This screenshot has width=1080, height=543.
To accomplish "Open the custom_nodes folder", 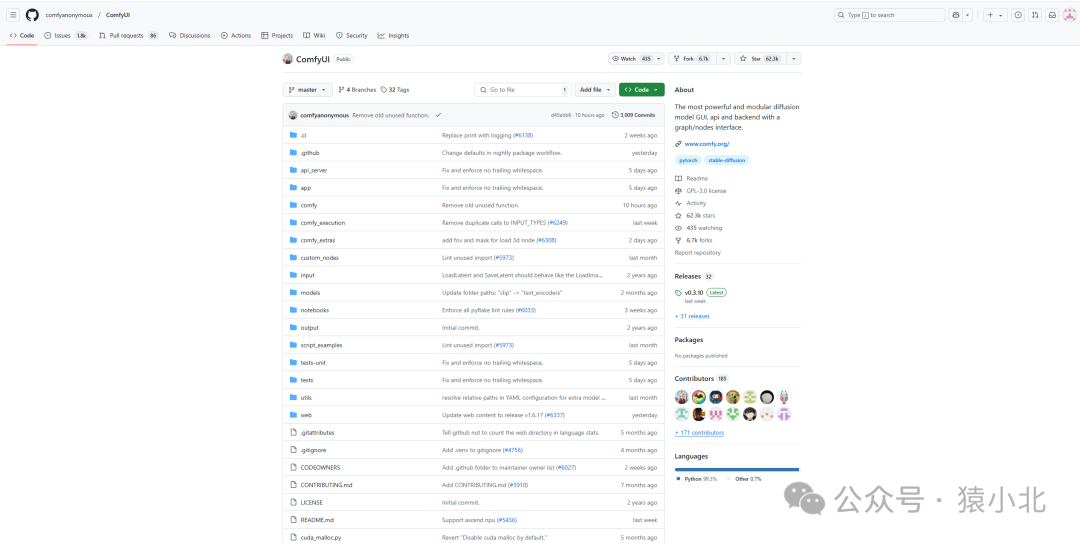I will tap(320, 258).
